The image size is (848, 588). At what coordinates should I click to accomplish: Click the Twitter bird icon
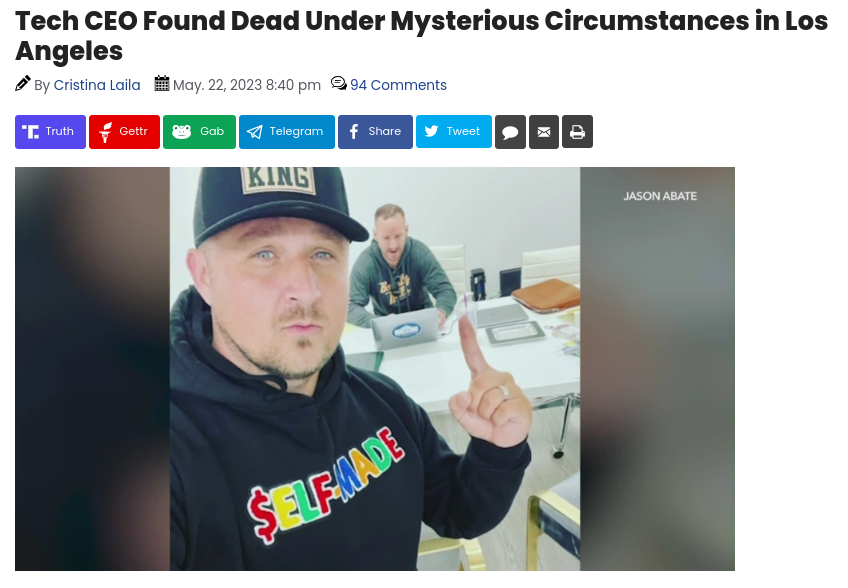pos(431,131)
